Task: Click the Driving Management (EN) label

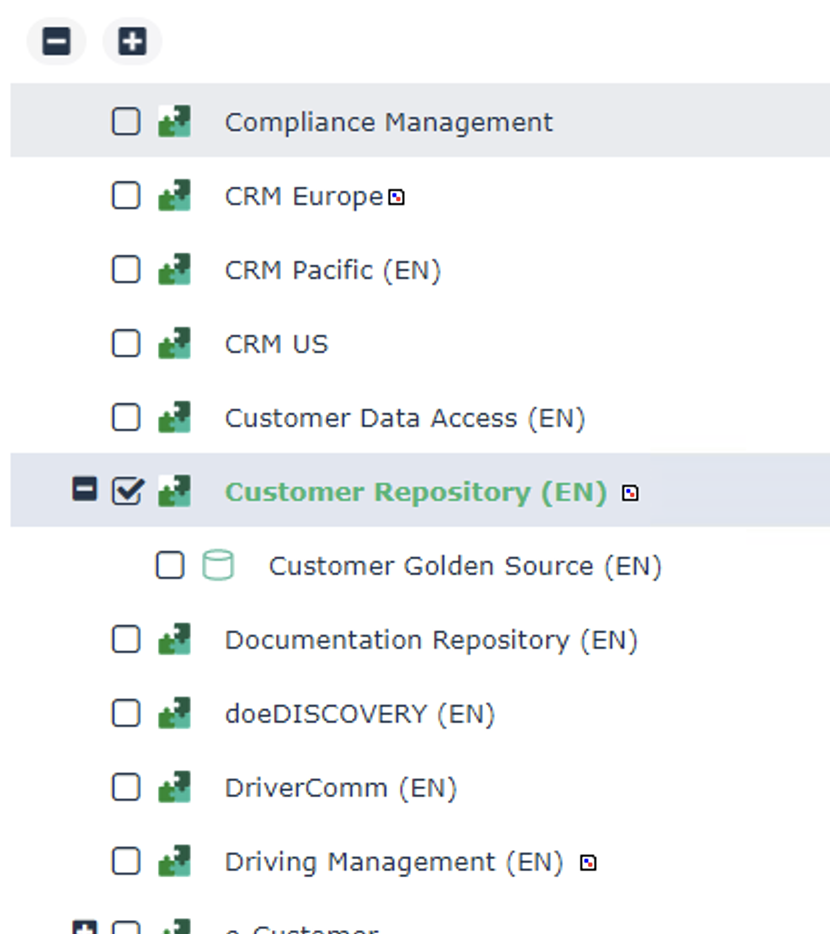Action: click(x=394, y=861)
